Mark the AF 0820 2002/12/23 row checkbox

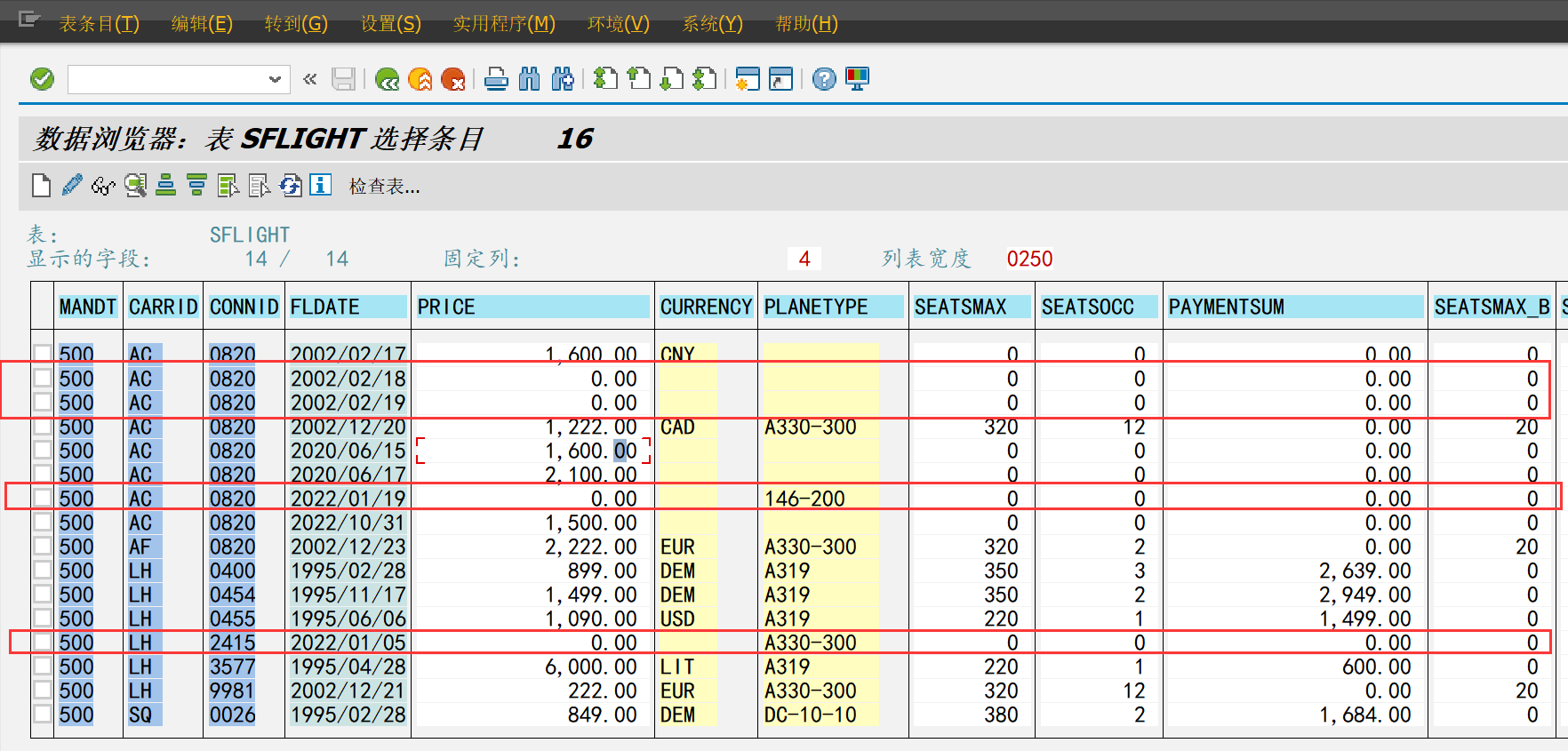(x=43, y=546)
